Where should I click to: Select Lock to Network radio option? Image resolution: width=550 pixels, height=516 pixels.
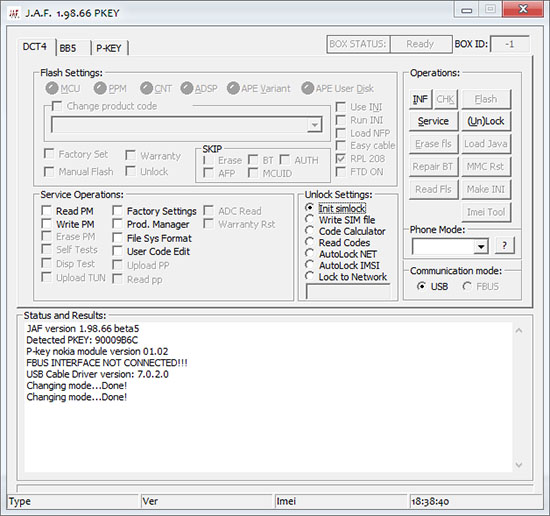coord(309,276)
